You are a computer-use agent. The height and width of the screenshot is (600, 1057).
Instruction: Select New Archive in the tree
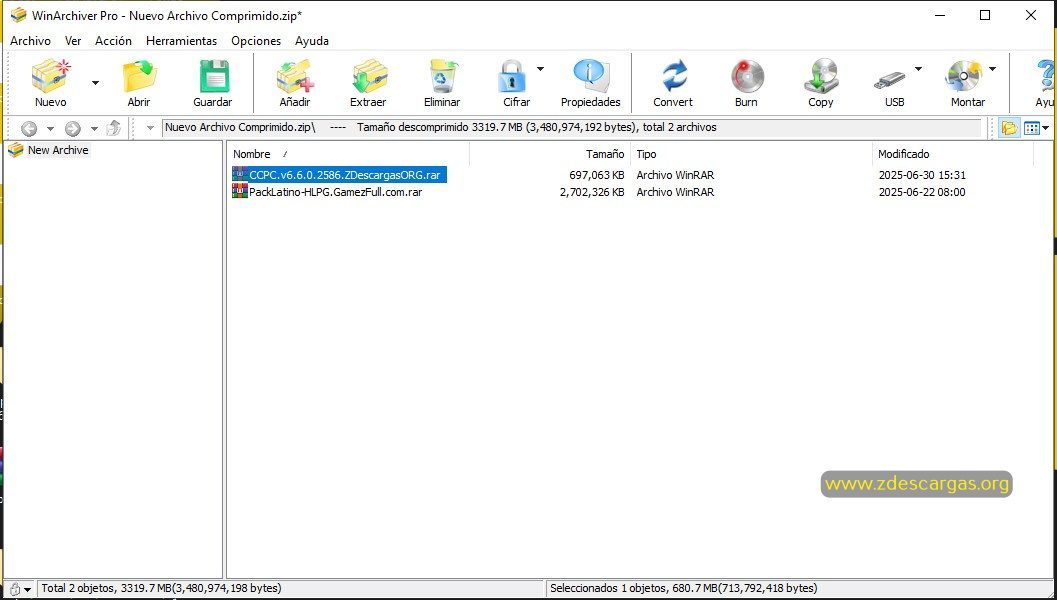pos(57,150)
